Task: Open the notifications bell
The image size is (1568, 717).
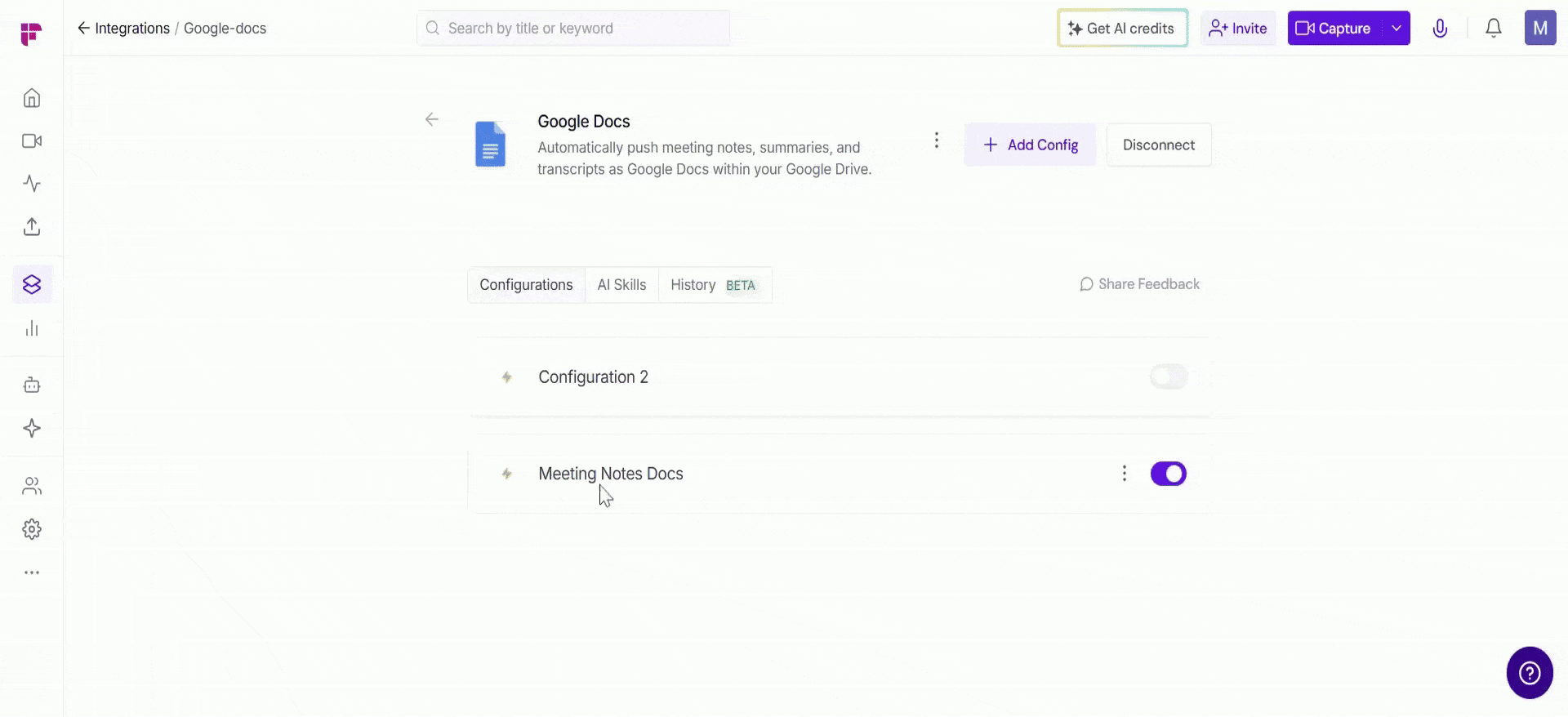Action: pos(1493,29)
